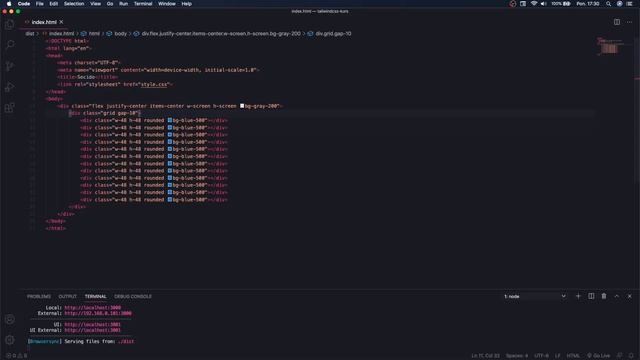
Task: Kill terminal with the trash icon
Action: click(x=604, y=296)
